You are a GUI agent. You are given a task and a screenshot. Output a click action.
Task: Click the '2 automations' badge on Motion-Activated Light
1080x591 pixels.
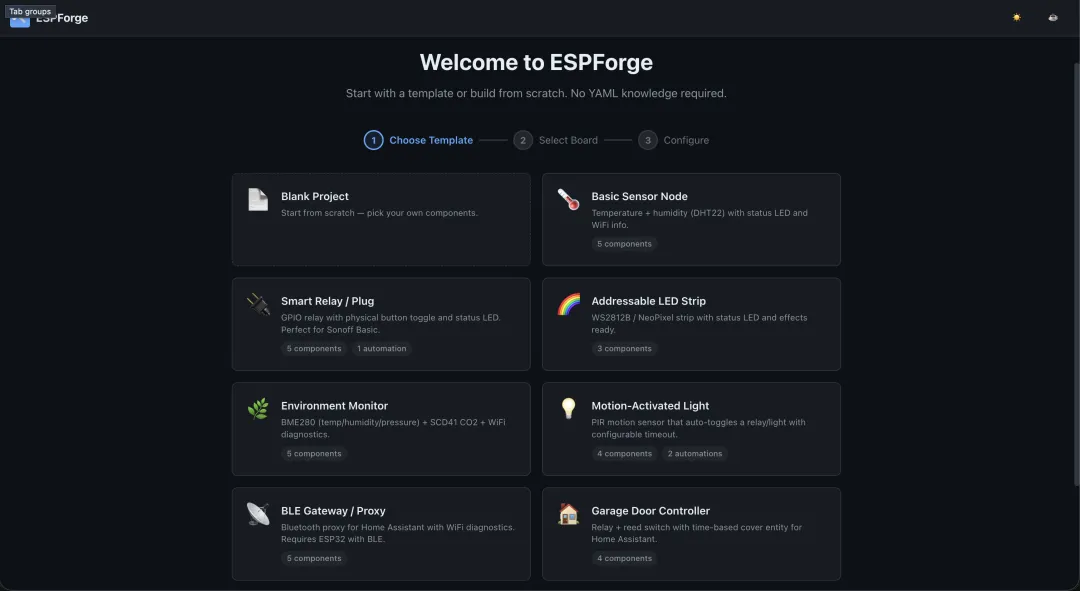coord(694,453)
